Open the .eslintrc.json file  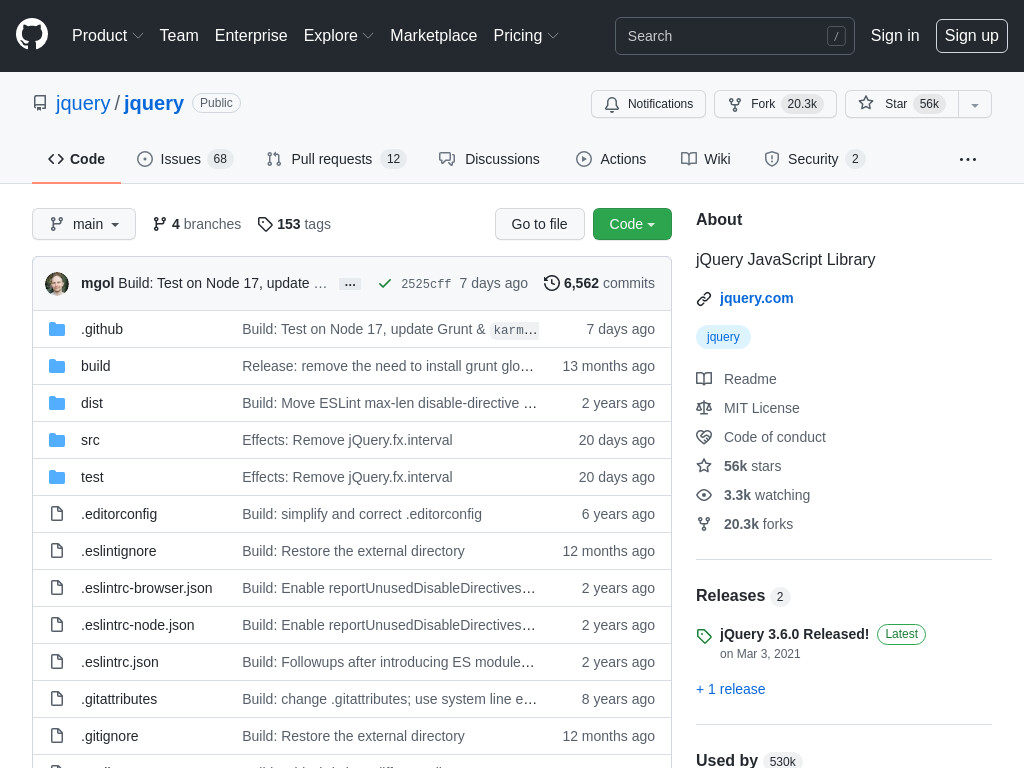120,662
